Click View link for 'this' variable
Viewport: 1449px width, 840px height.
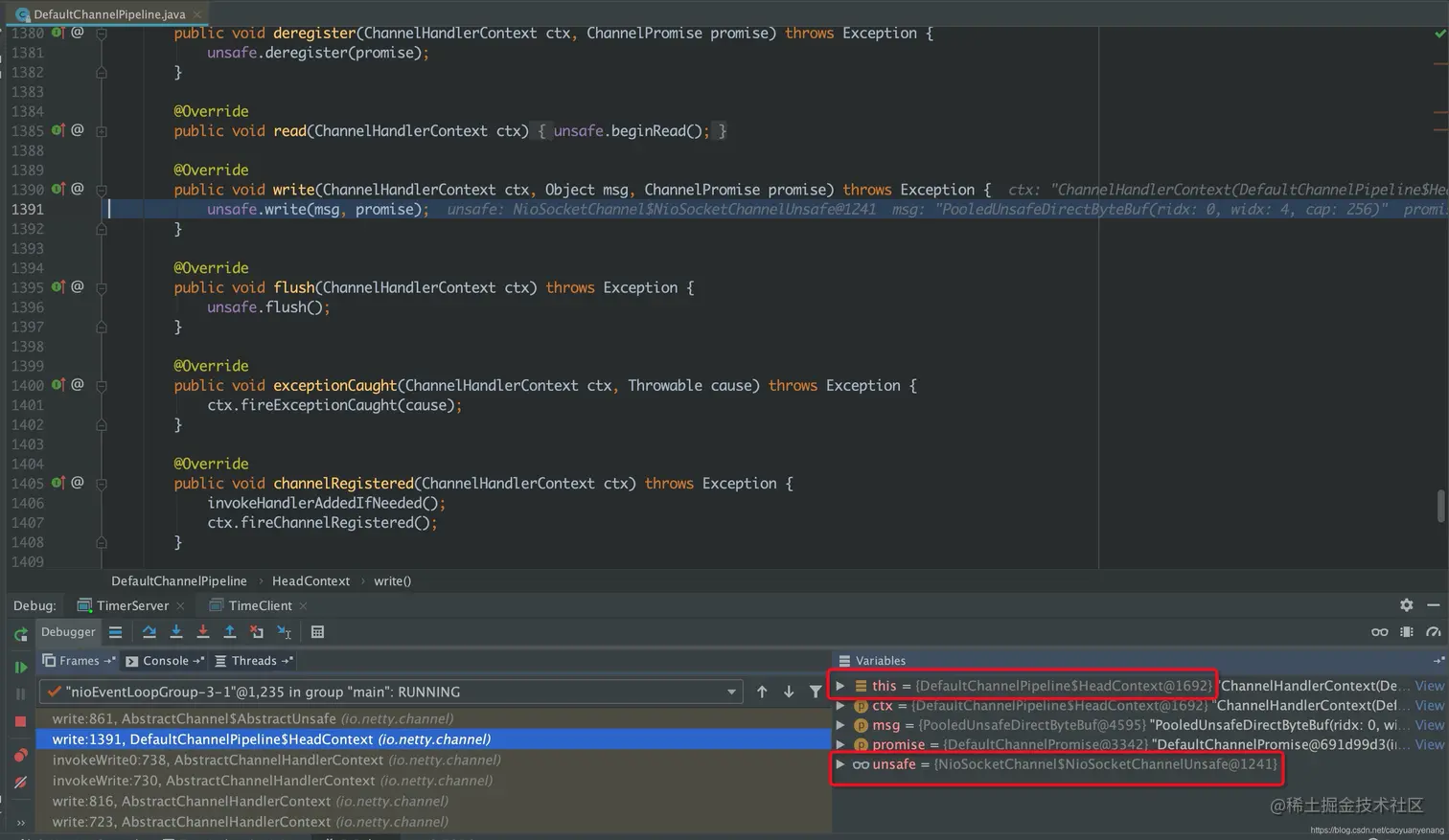click(x=1429, y=686)
